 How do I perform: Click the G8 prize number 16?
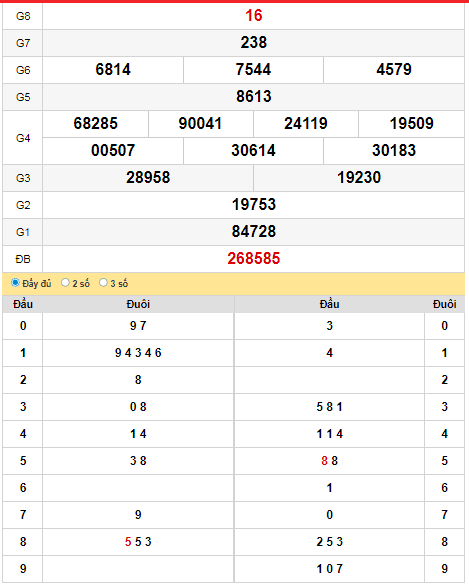254,16
